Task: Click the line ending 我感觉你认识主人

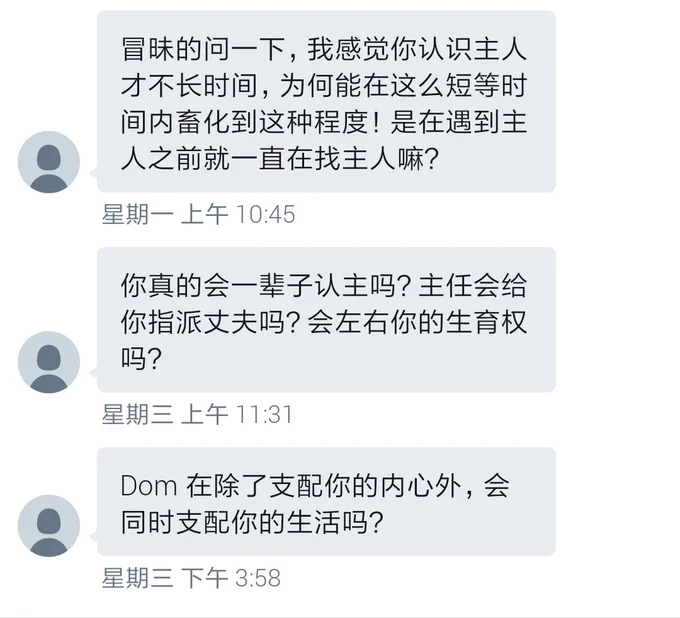Action: point(324,49)
